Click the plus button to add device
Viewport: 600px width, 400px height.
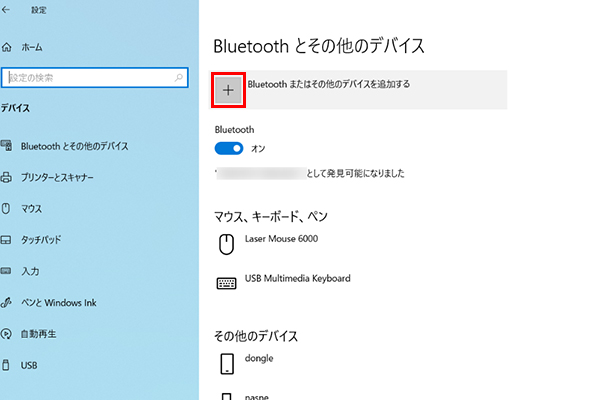coord(228,90)
